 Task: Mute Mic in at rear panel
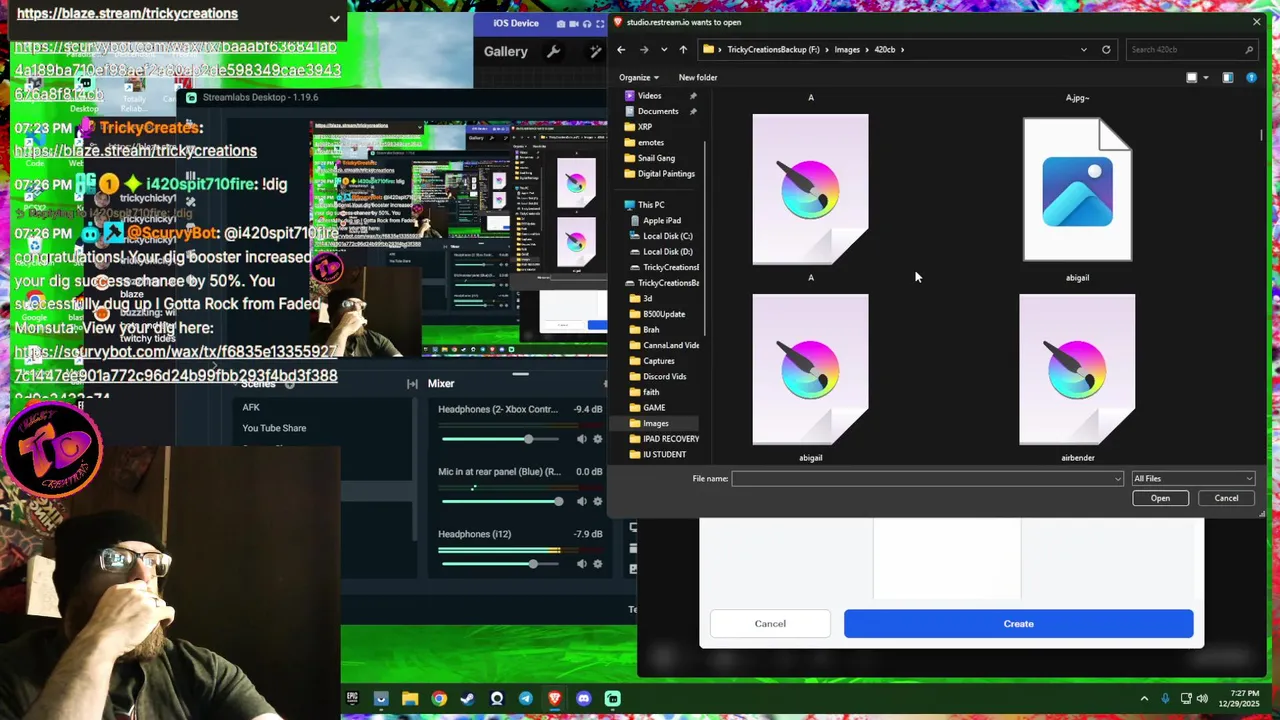[581, 501]
